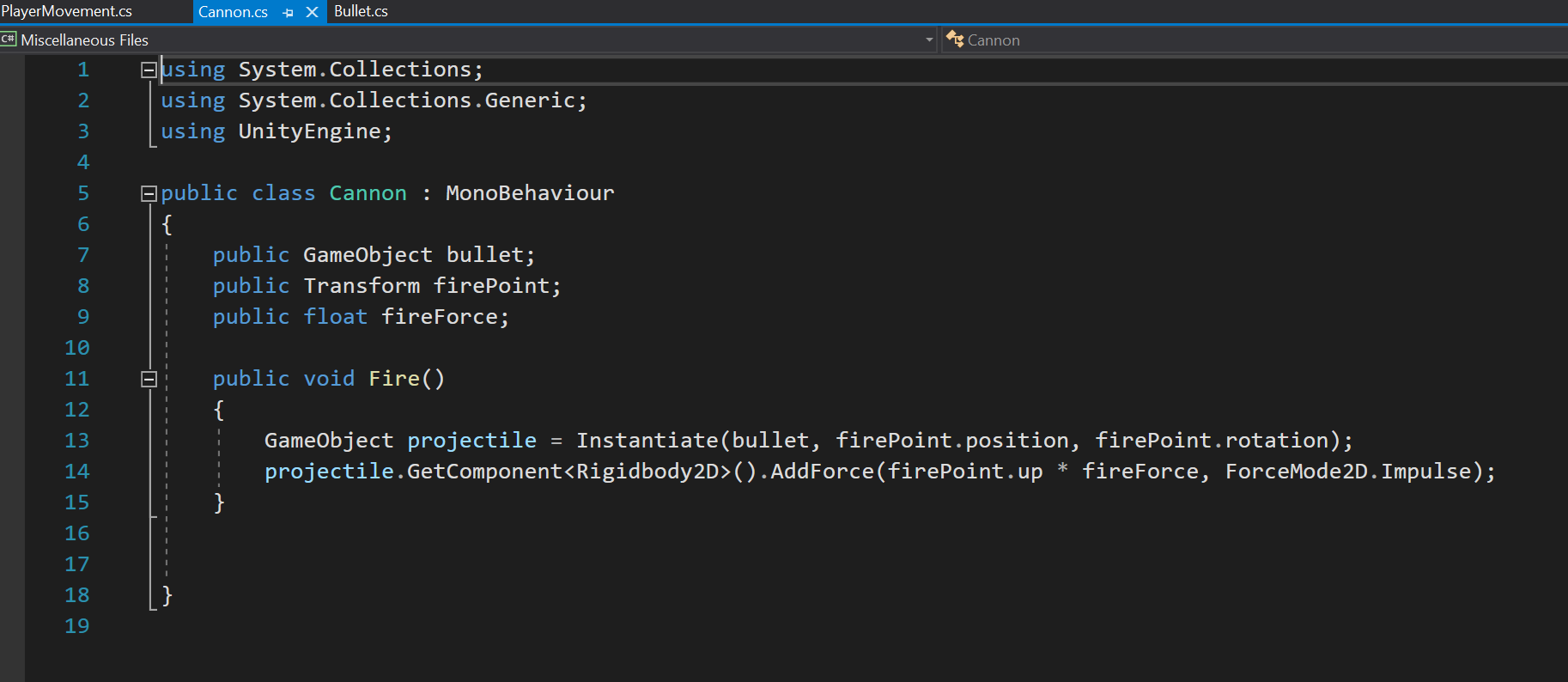1568x682 pixels.
Task: Open the Miscellaneous Files project dropdown
Action: point(468,40)
